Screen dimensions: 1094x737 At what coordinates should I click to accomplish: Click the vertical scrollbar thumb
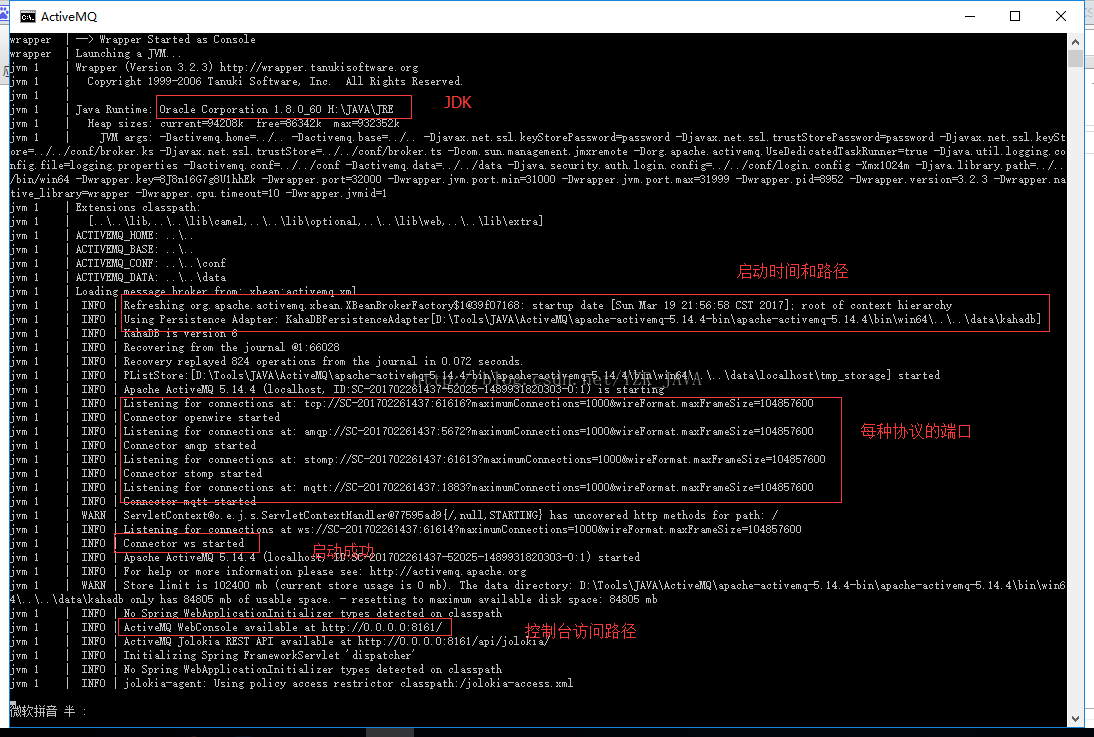tap(1075, 59)
